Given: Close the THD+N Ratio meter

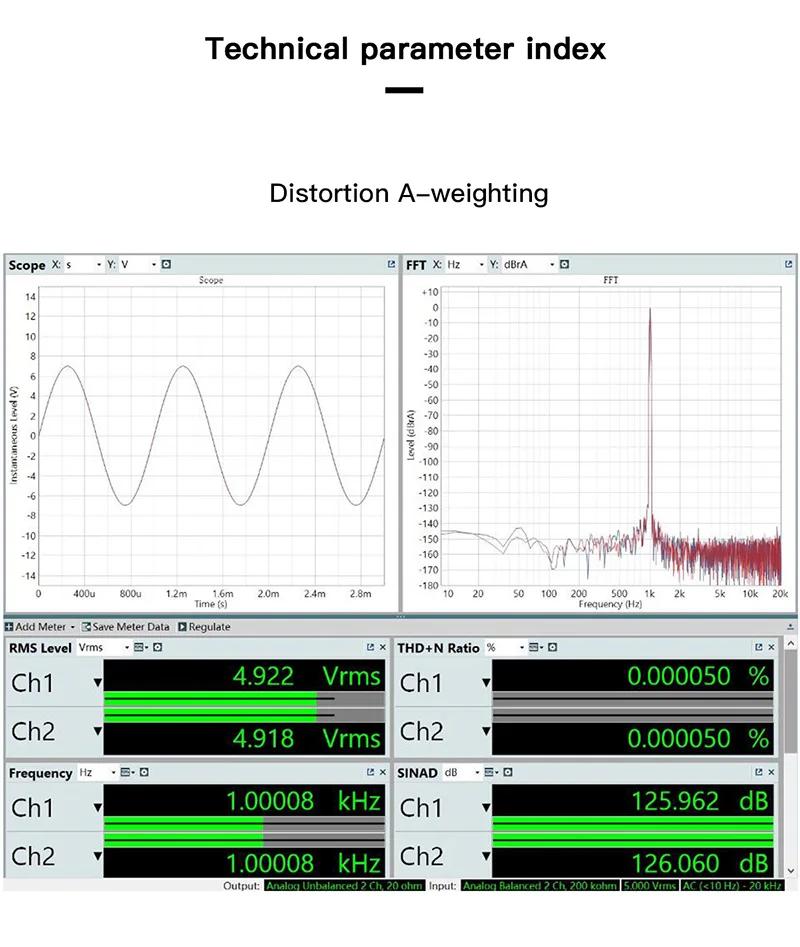Looking at the screenshot, I should 771,648.
